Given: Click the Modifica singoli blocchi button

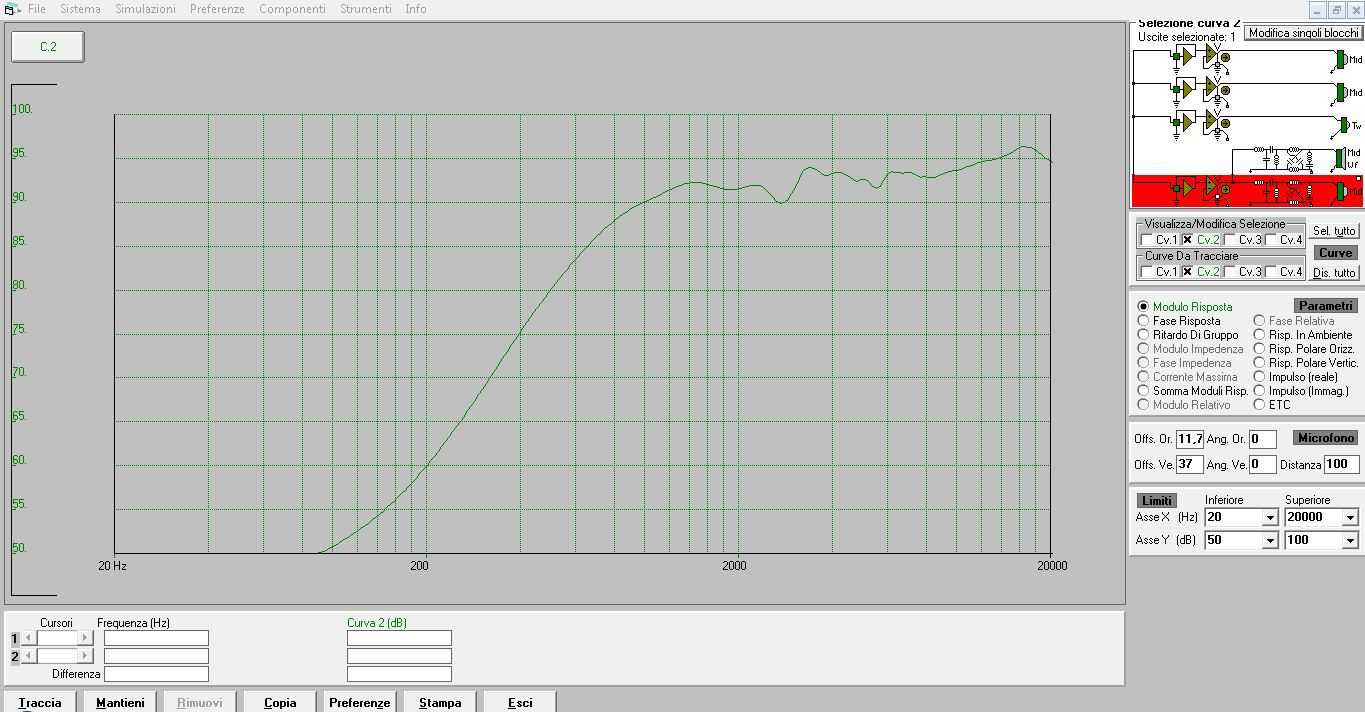Looking at the screenshot, I should [1303, 33].
